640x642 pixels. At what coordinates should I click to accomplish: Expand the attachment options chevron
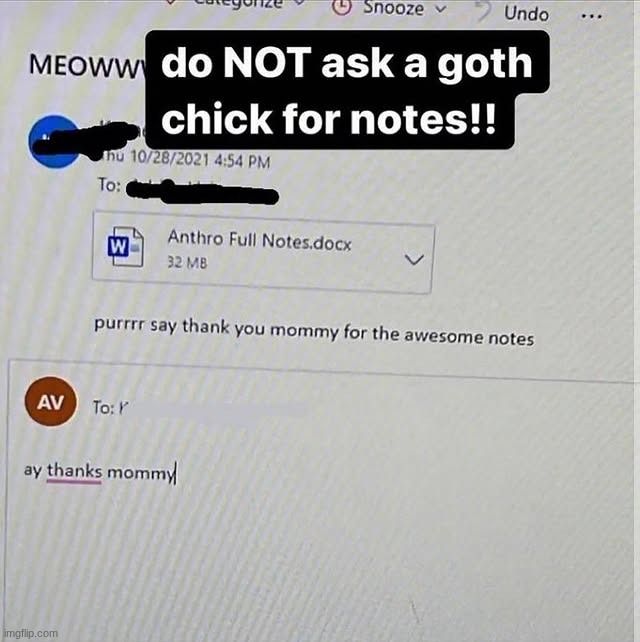[x=414, y=259]
